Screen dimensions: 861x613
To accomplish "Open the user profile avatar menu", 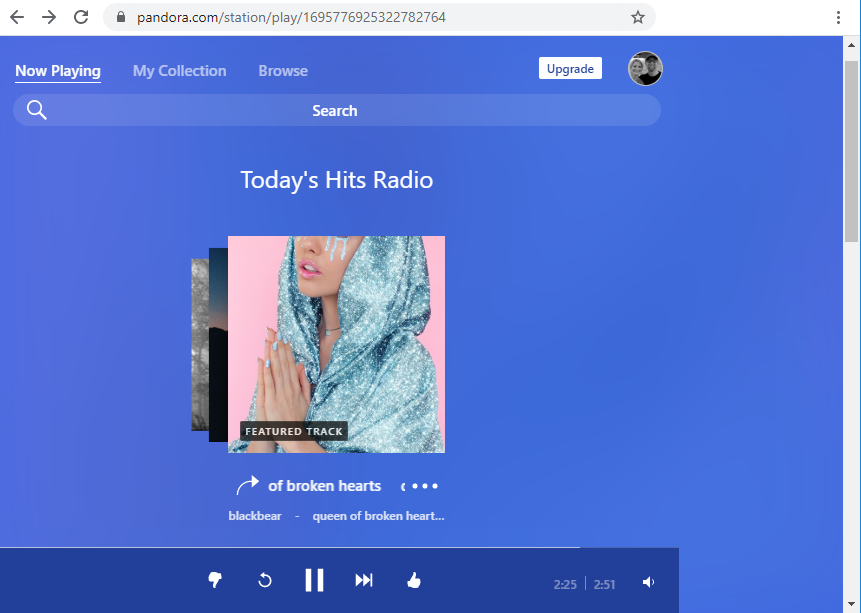I will (x=645, y=69).
